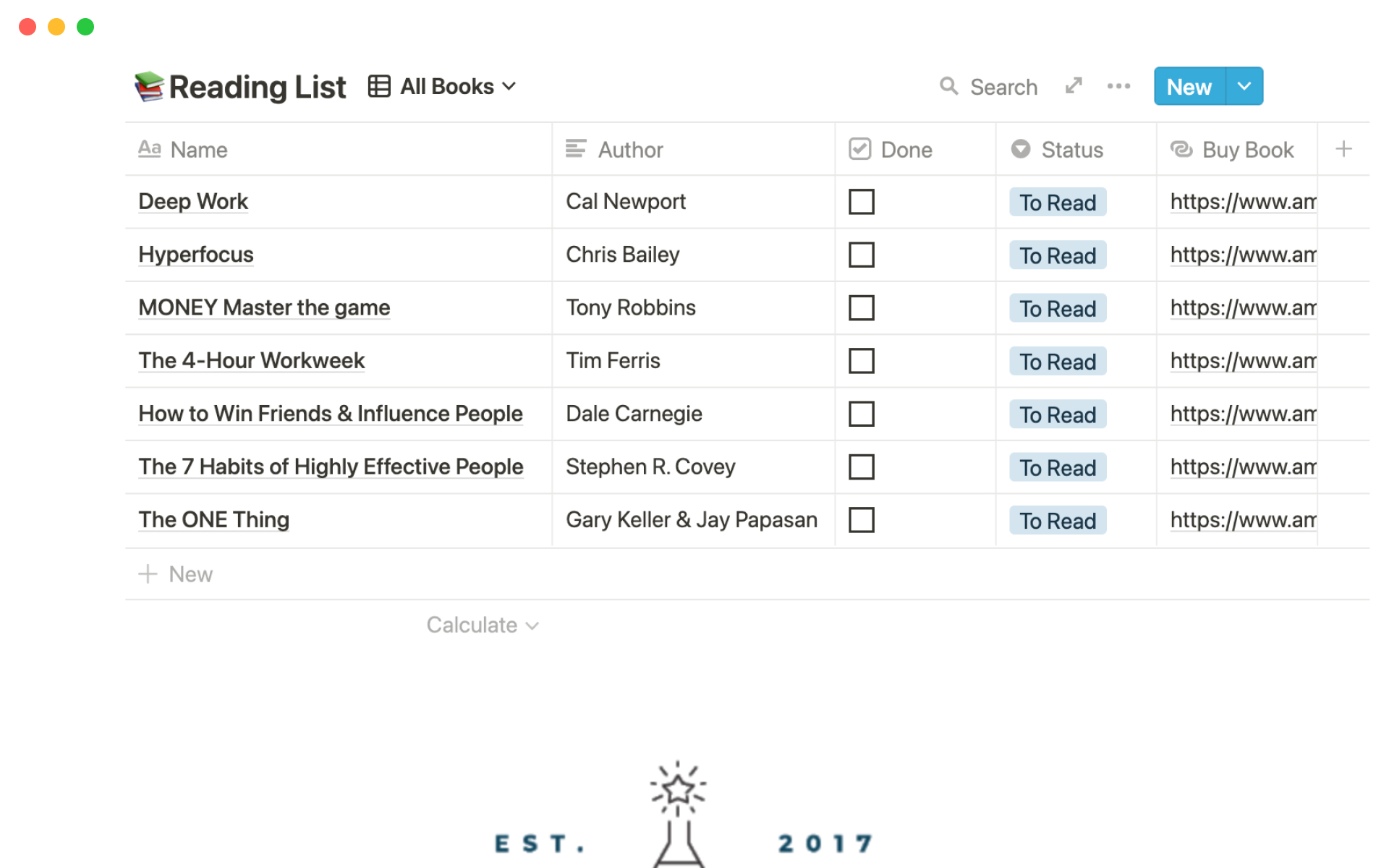Open the Status column header menu
The width and height of the screenshot is (1389, 868).
tap(1071, 150)
